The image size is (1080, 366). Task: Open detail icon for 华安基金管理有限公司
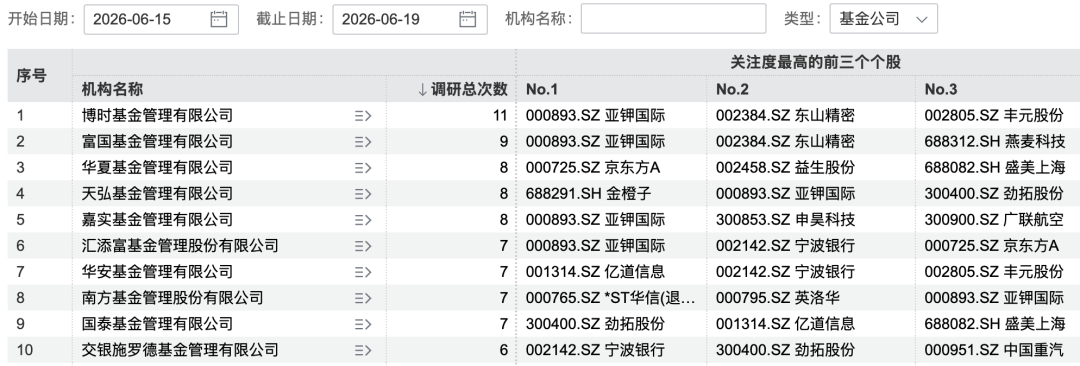click(363, 272)
